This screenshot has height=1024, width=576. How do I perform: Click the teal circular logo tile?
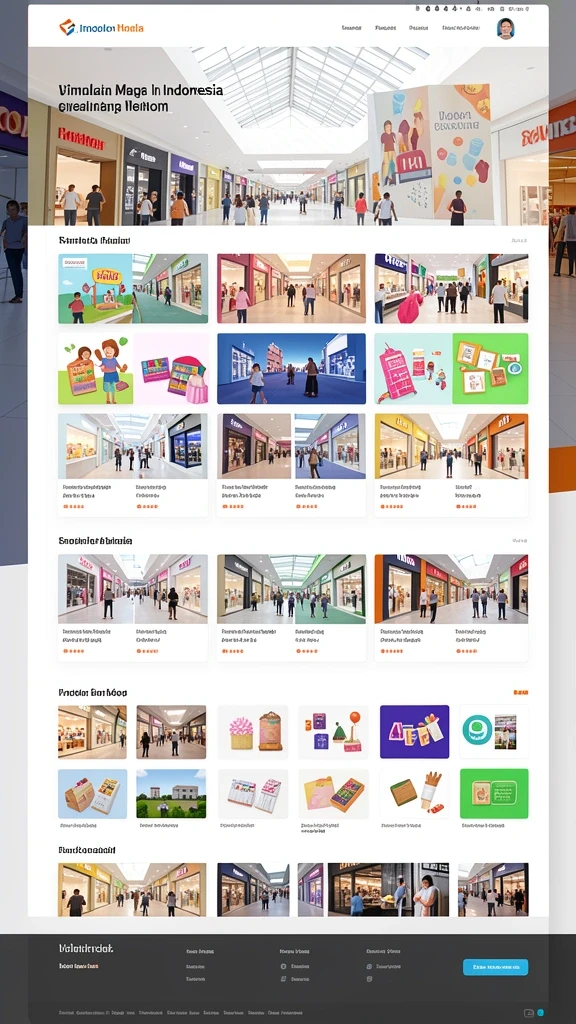click(494, 731)
